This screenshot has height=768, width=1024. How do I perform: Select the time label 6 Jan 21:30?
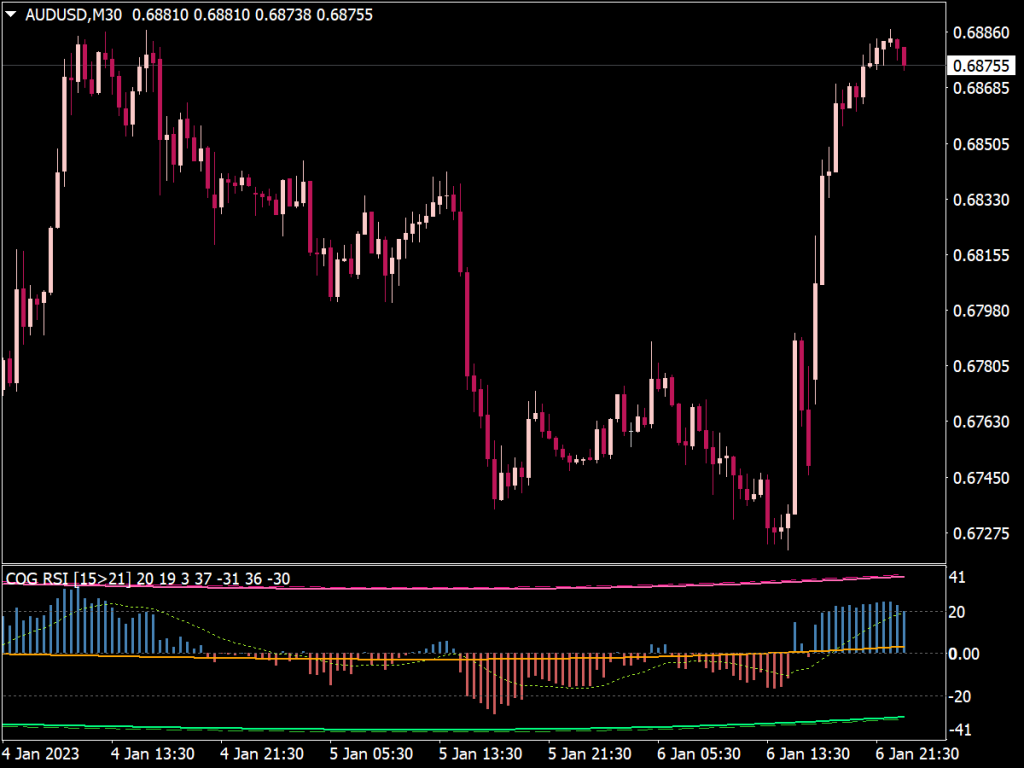917,754
